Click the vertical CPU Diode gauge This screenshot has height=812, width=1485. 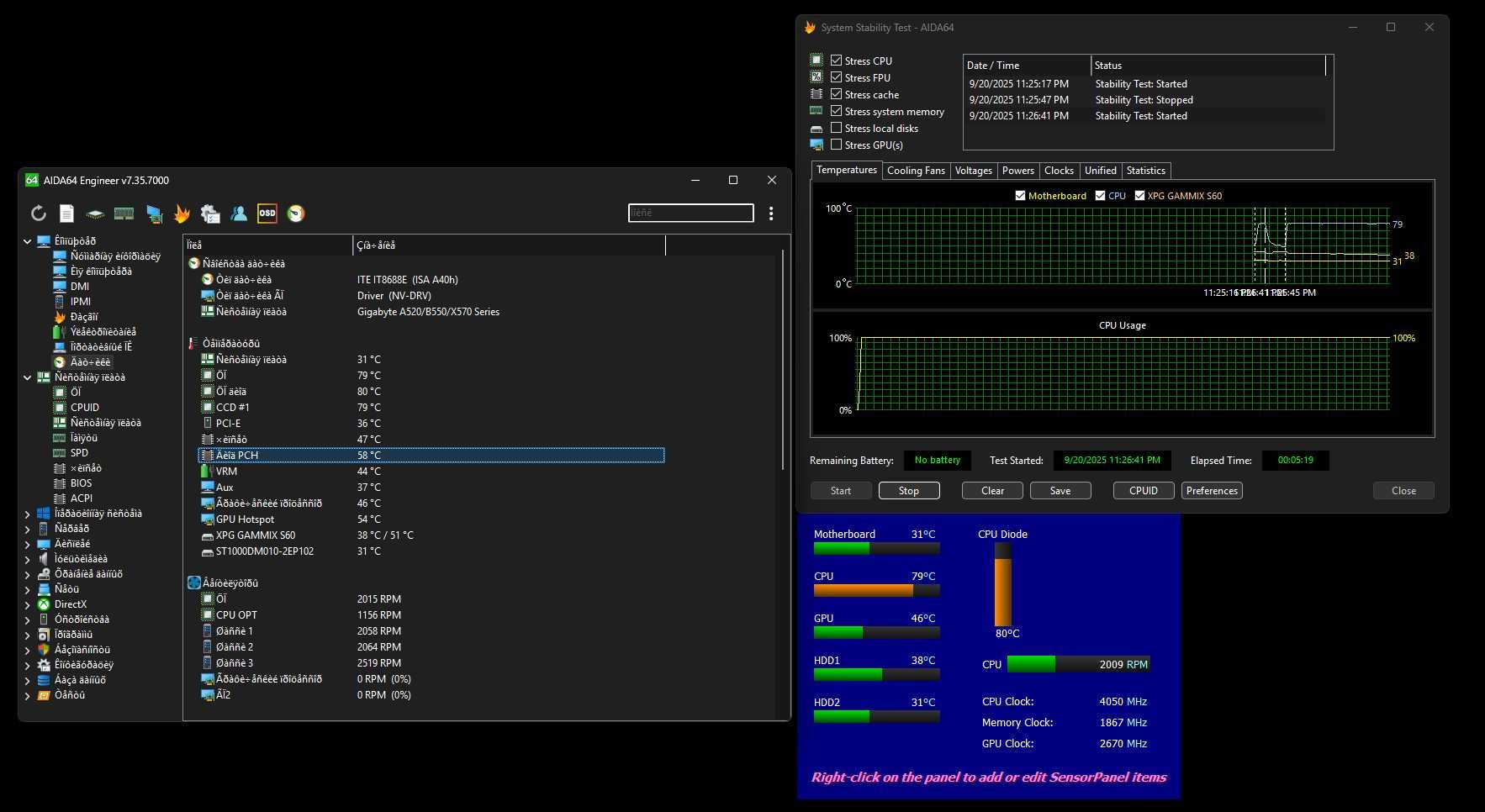tap(1002, 584)
